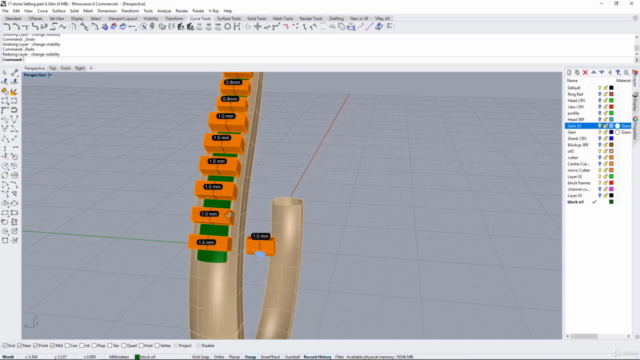Switch to the Top viewport tab

click(53, 68)
